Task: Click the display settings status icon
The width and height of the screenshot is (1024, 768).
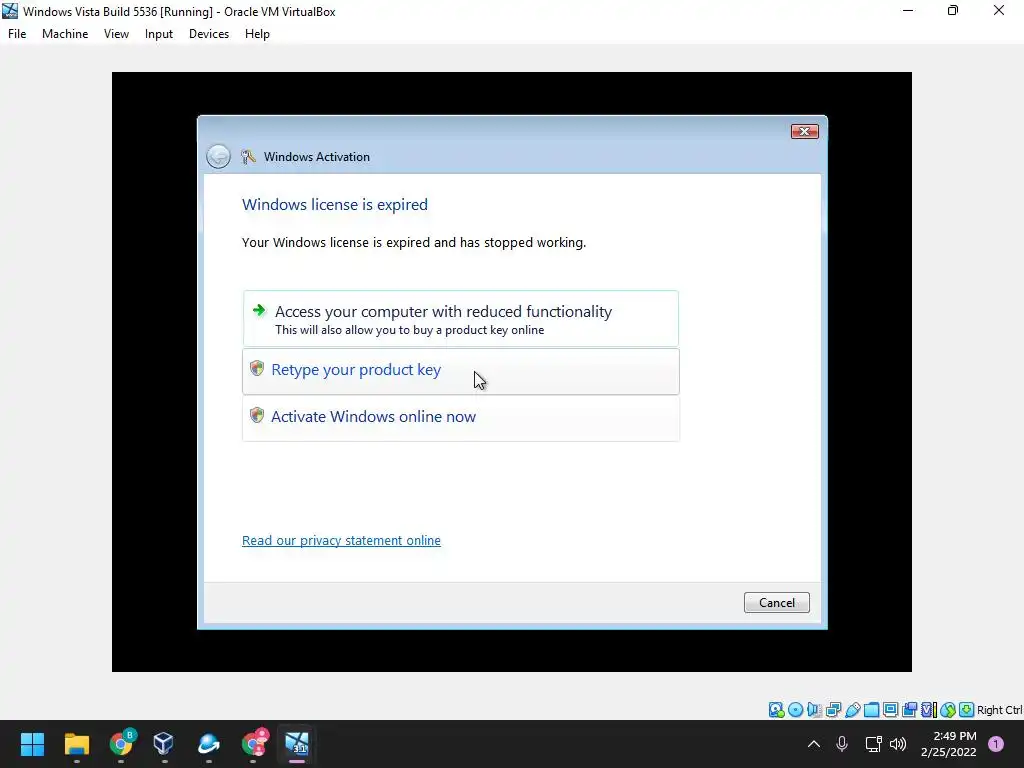Action: pos(890,710)
